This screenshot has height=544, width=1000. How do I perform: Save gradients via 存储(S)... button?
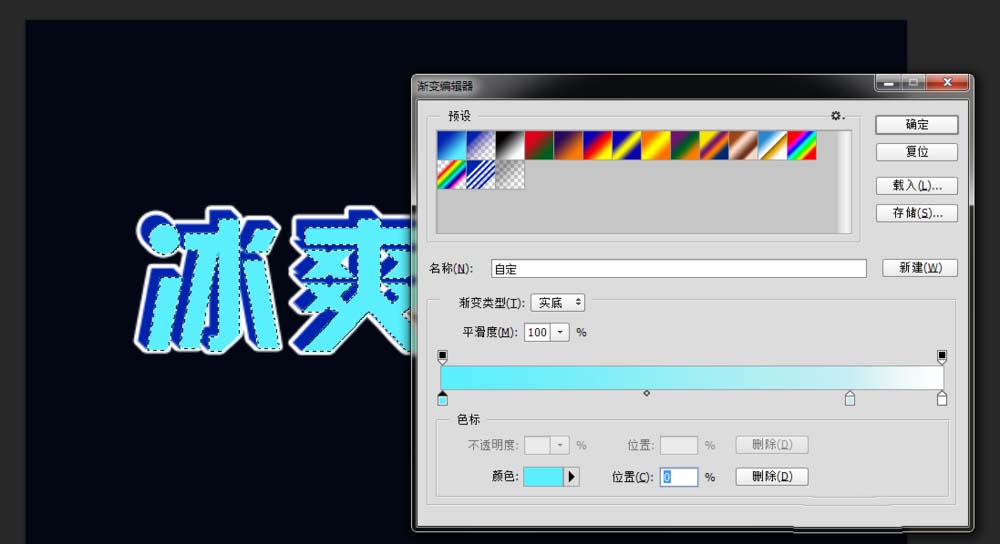coord(916,213)
